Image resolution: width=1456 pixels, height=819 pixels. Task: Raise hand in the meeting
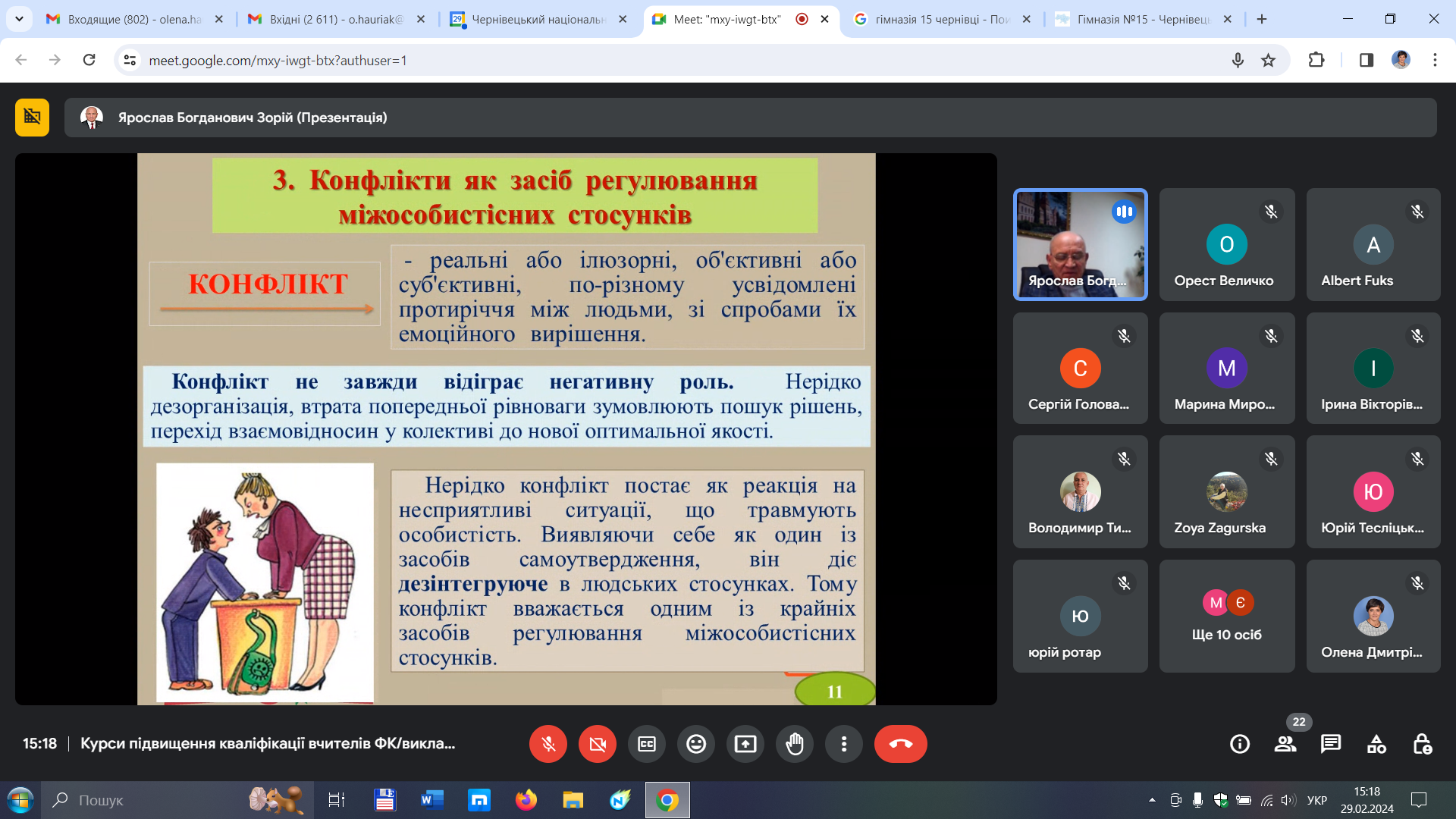coord(795,744)
